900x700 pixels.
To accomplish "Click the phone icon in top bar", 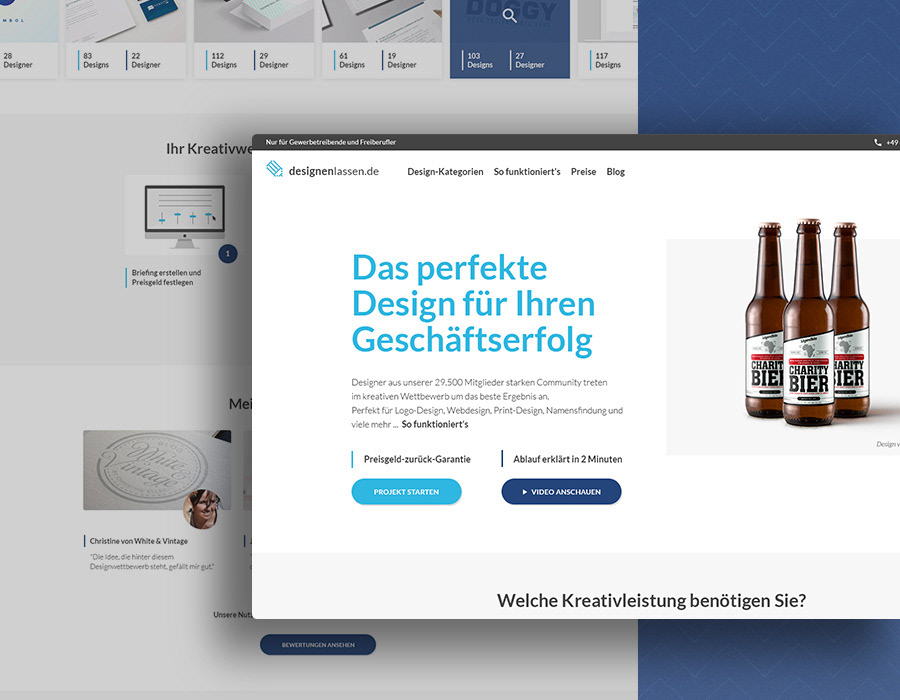I will click(x=878, y=142).
